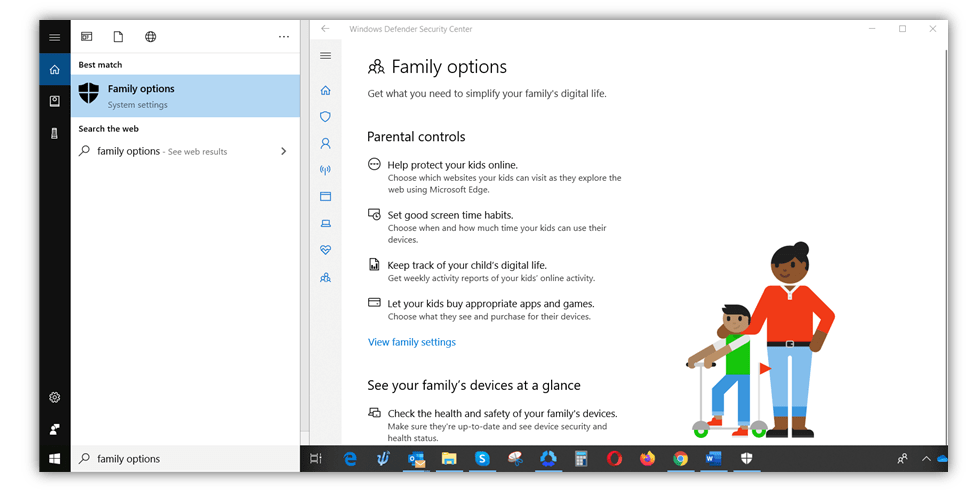This screenshot has width=968, height=492.
Task: Click the 'Parental controls' heading
Action: (x=416, y=136)
